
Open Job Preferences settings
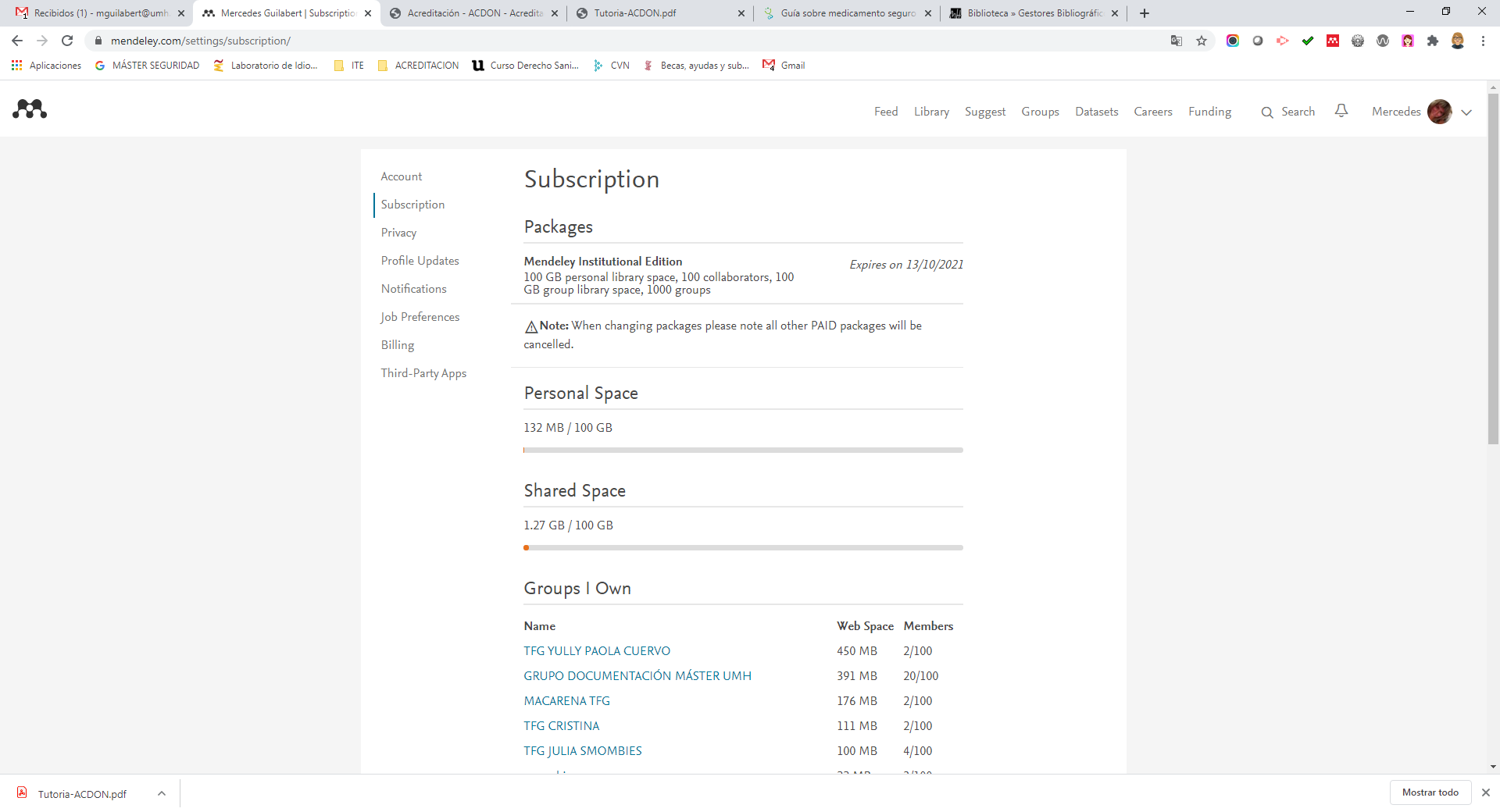pyautogui.click(x=420, y=317)
